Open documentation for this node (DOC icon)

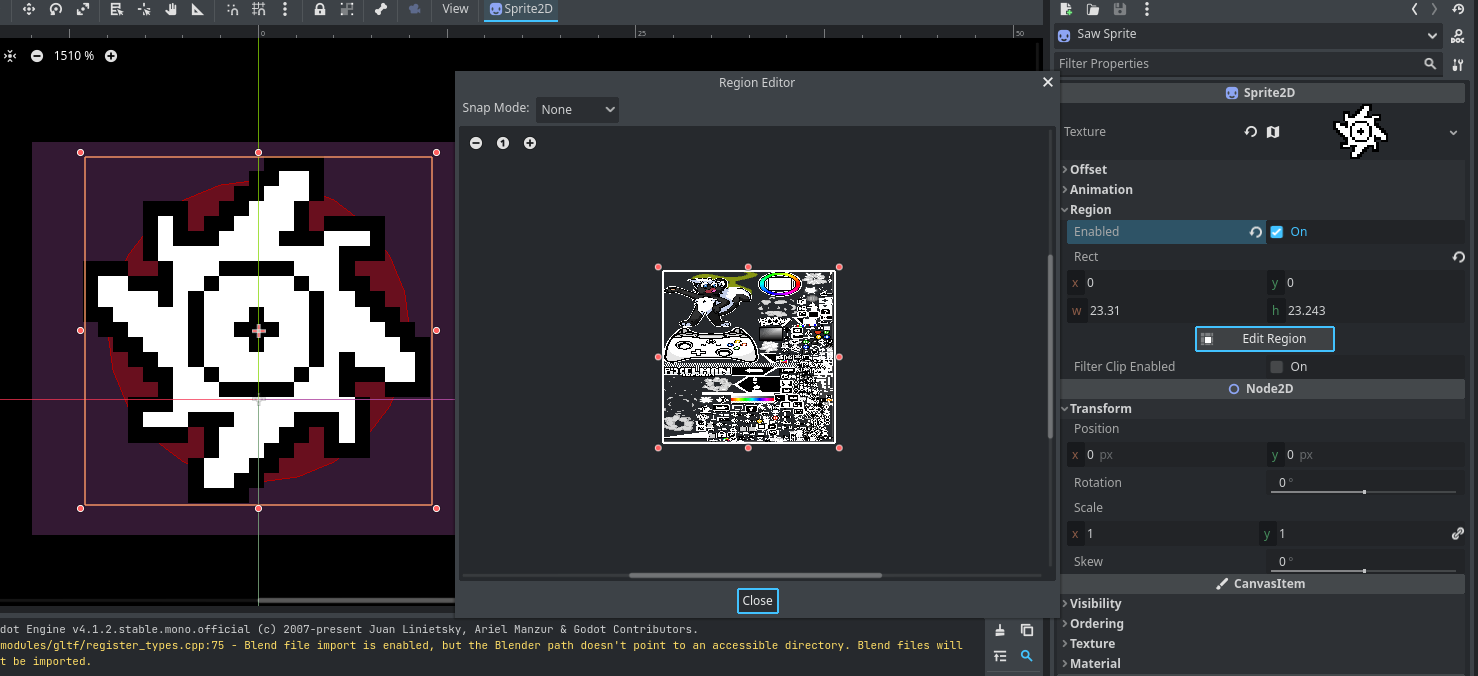pyautogui.click(x=1459, y=35)
